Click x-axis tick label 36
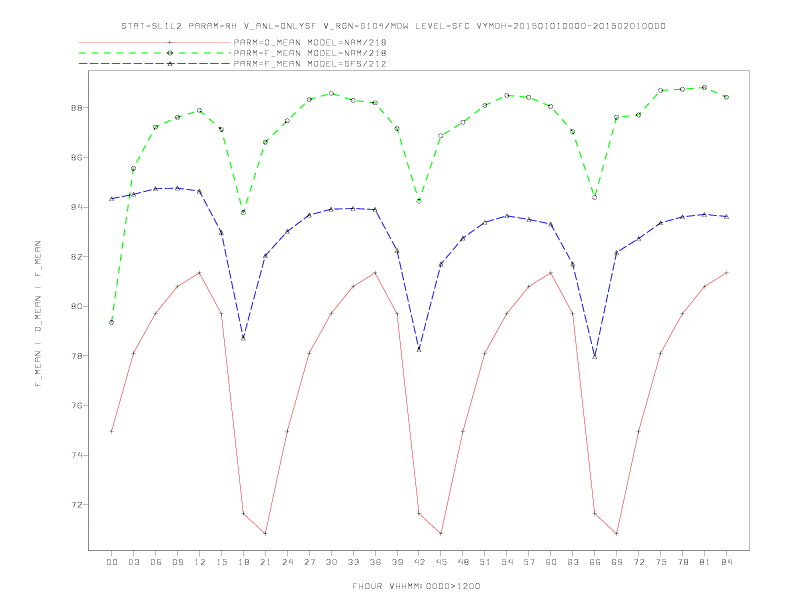 click(x=375, y=562)
